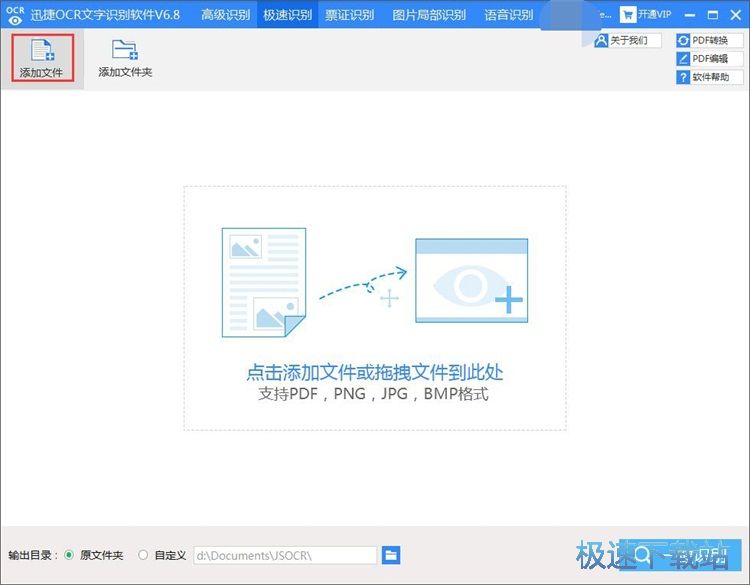Click the 输出目录 label
Screen dimensions: 750x585
pyautogui.click(x=33, y=555)
